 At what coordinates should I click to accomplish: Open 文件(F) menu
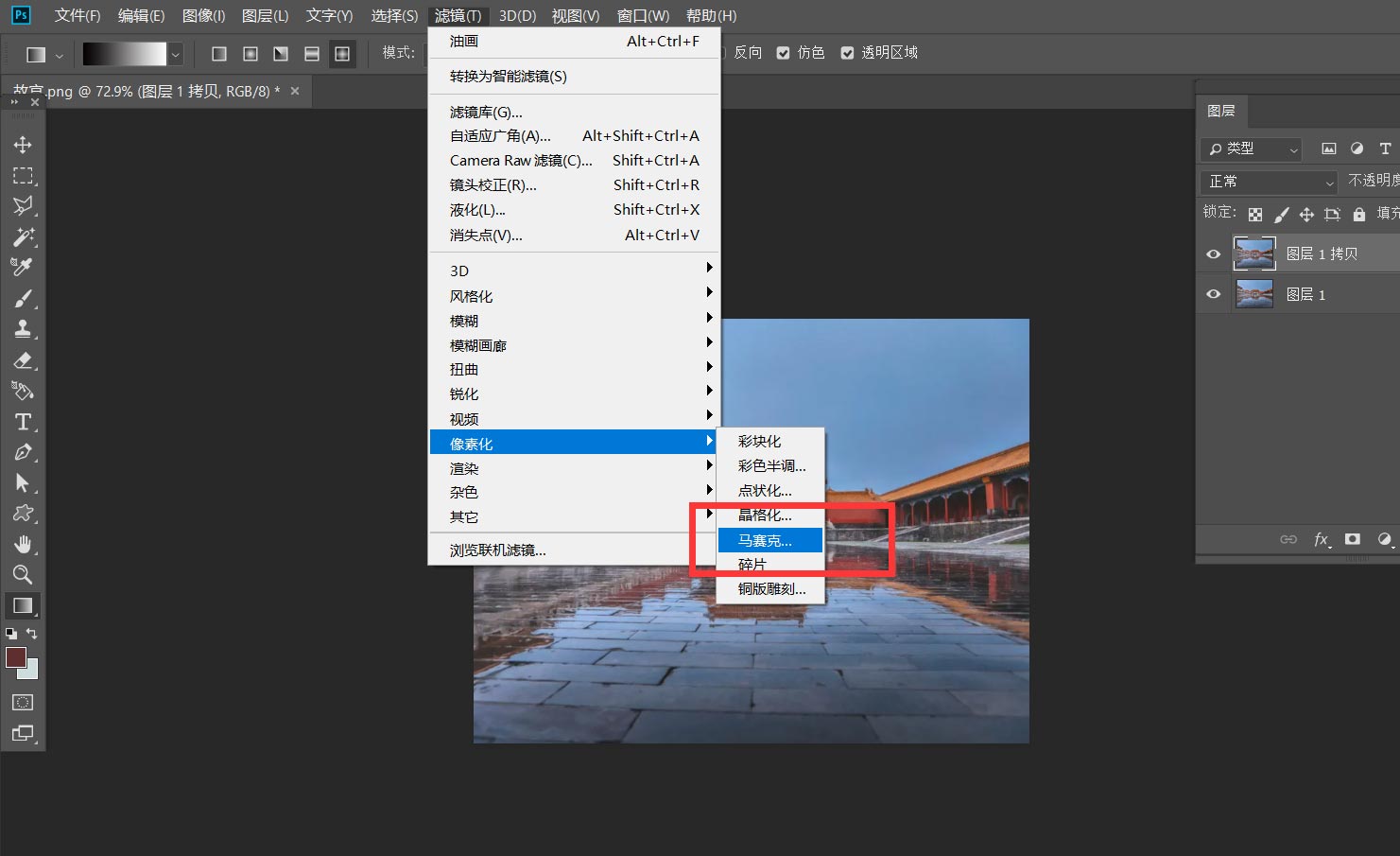click(78, 16)
